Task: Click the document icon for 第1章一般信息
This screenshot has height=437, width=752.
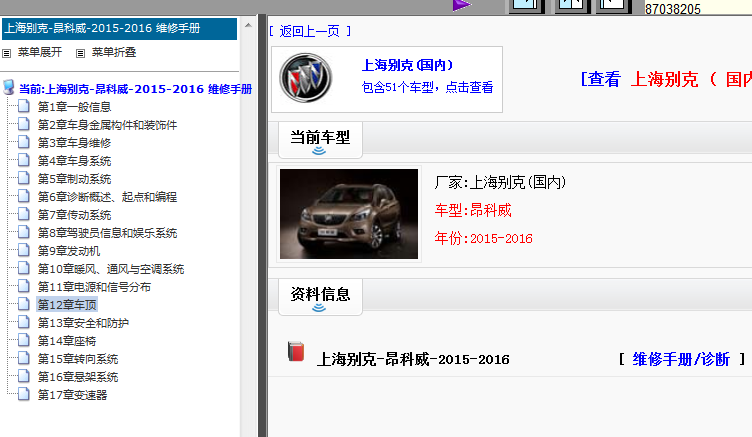Action: [24, 106]
